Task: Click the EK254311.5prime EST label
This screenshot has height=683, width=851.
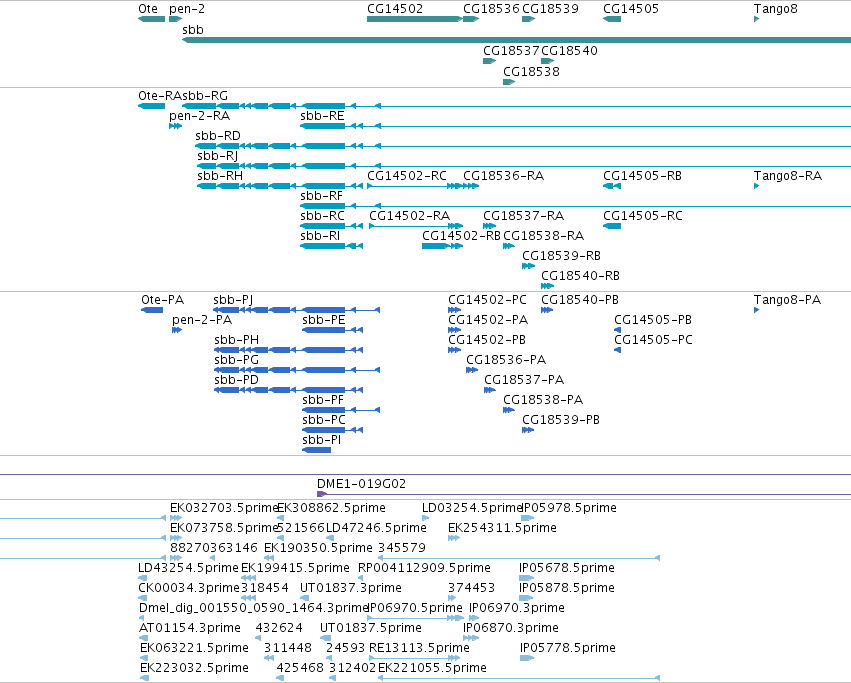Action: point(502,528)
